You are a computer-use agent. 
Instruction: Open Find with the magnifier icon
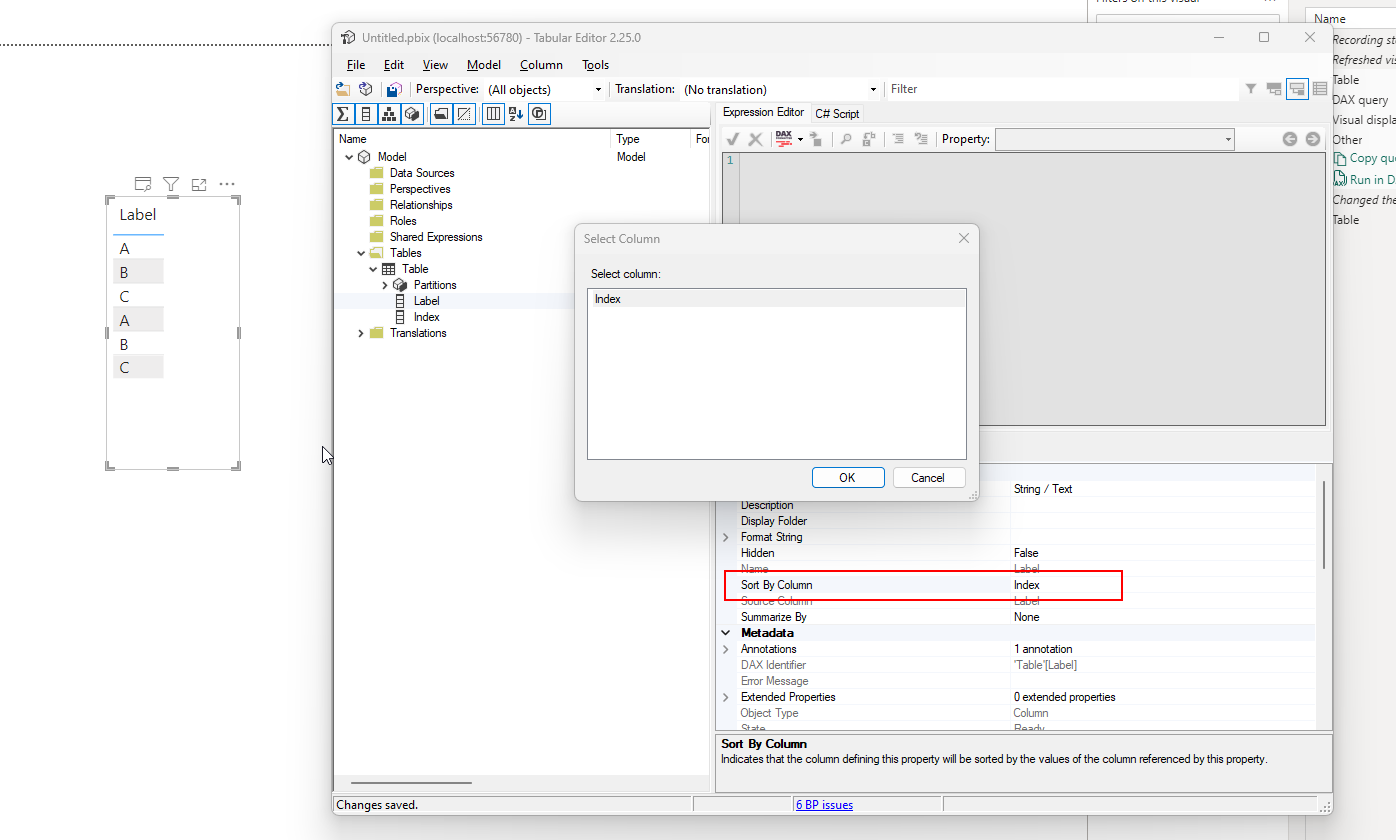pos(846,139)
